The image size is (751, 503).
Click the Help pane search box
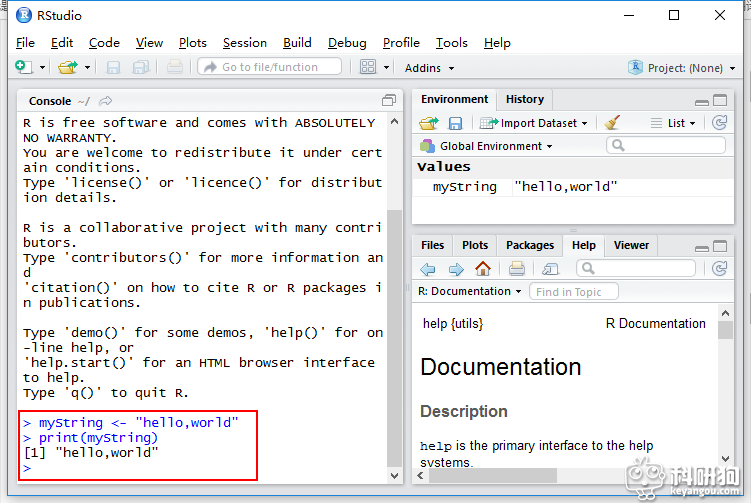[x=636, y=268]
